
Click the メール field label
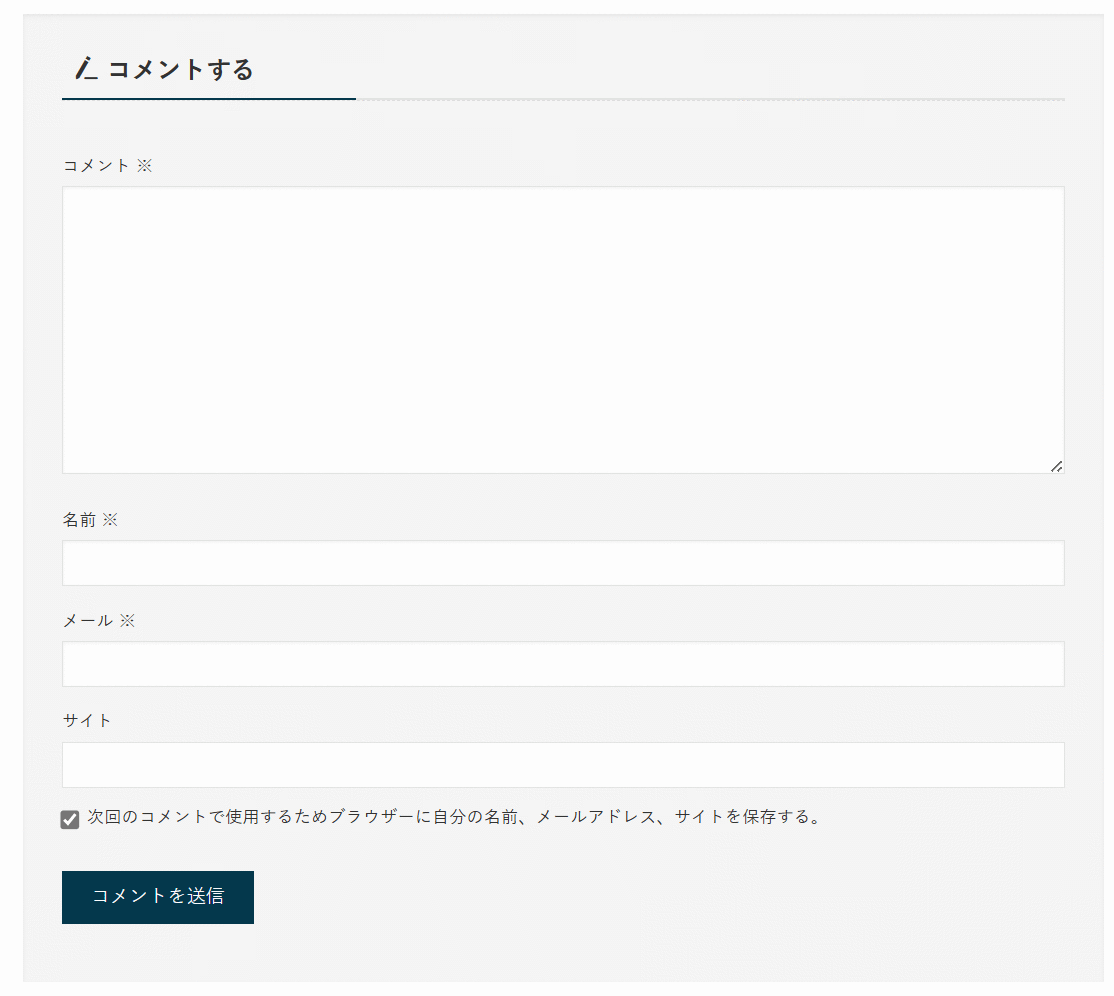tap(88, 620)
